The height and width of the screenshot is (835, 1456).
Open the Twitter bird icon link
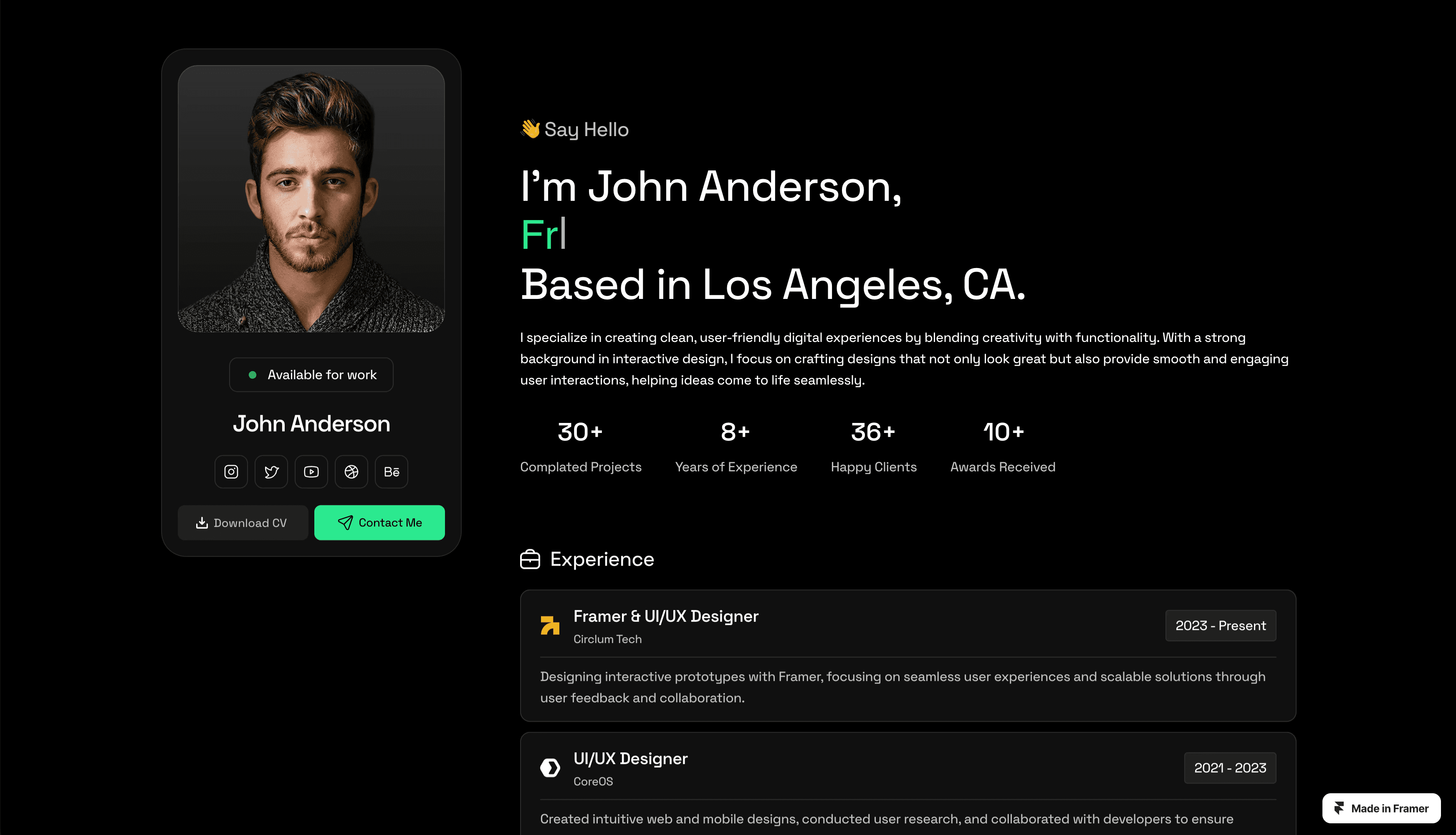[x=271, y=471]
